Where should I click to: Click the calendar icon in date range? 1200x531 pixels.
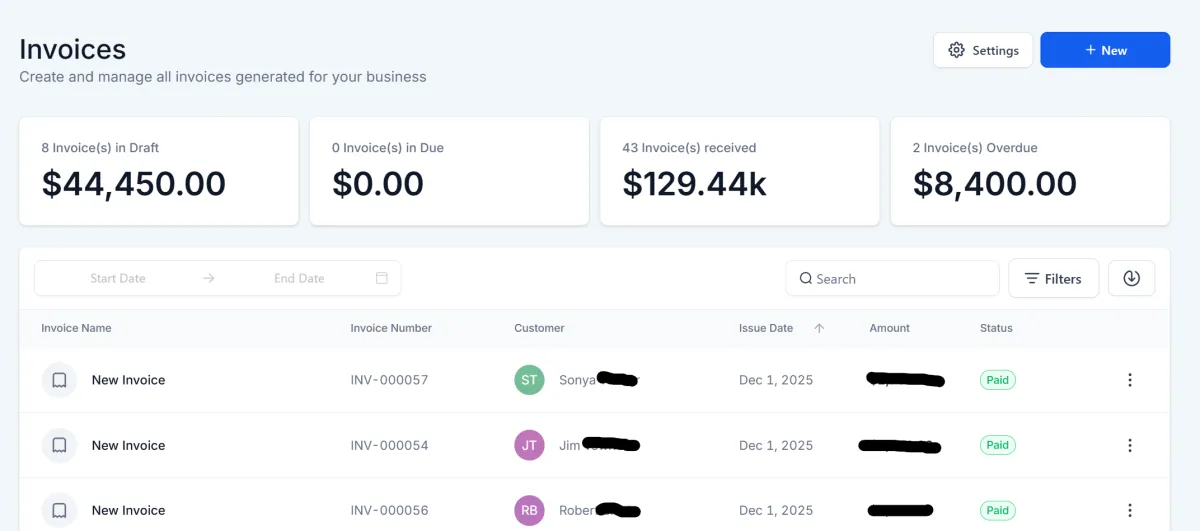pyautogui.click(x=382, y=278)
